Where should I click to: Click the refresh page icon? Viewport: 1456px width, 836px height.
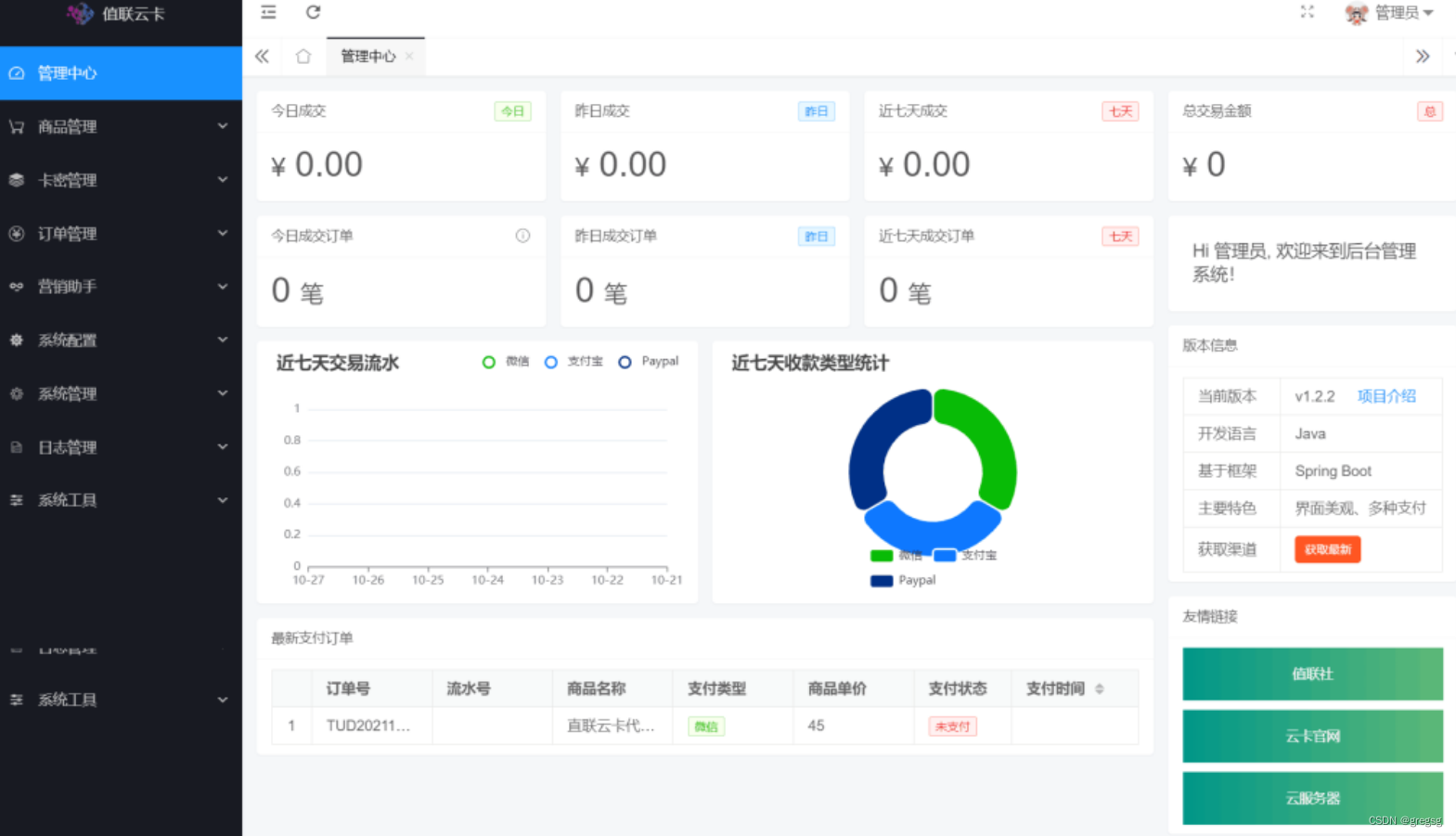click(314, 12)
